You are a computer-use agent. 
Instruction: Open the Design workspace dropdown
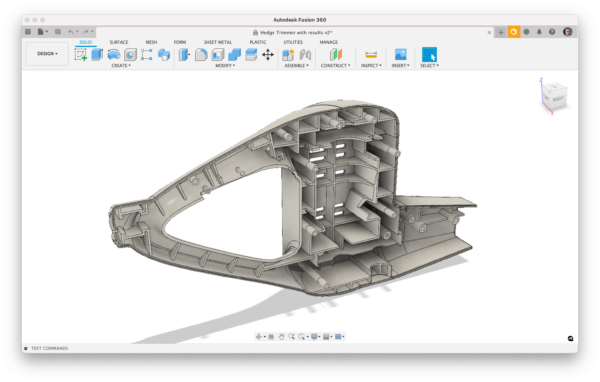coord(47,54)
